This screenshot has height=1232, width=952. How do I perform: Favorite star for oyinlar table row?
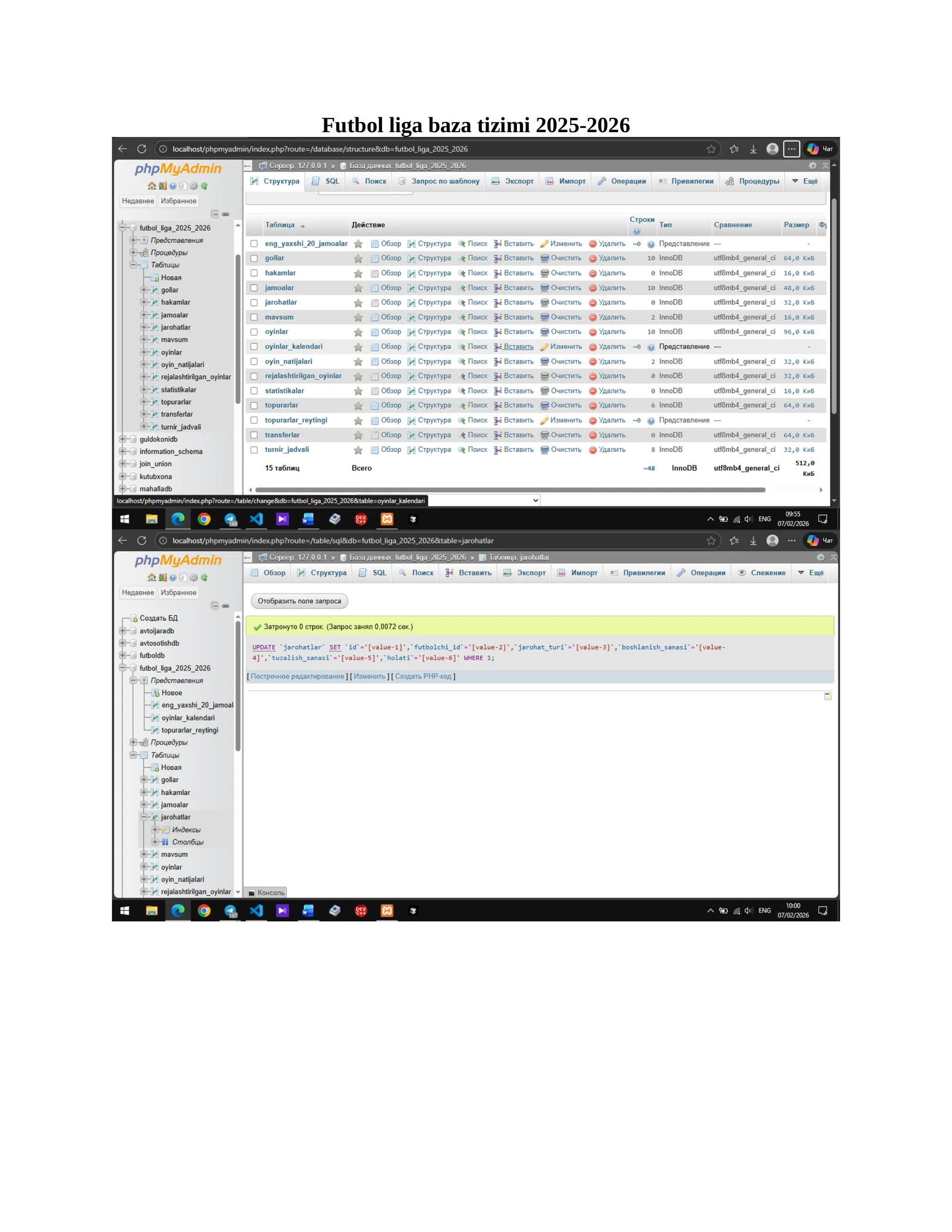click(x=358, y=332)
